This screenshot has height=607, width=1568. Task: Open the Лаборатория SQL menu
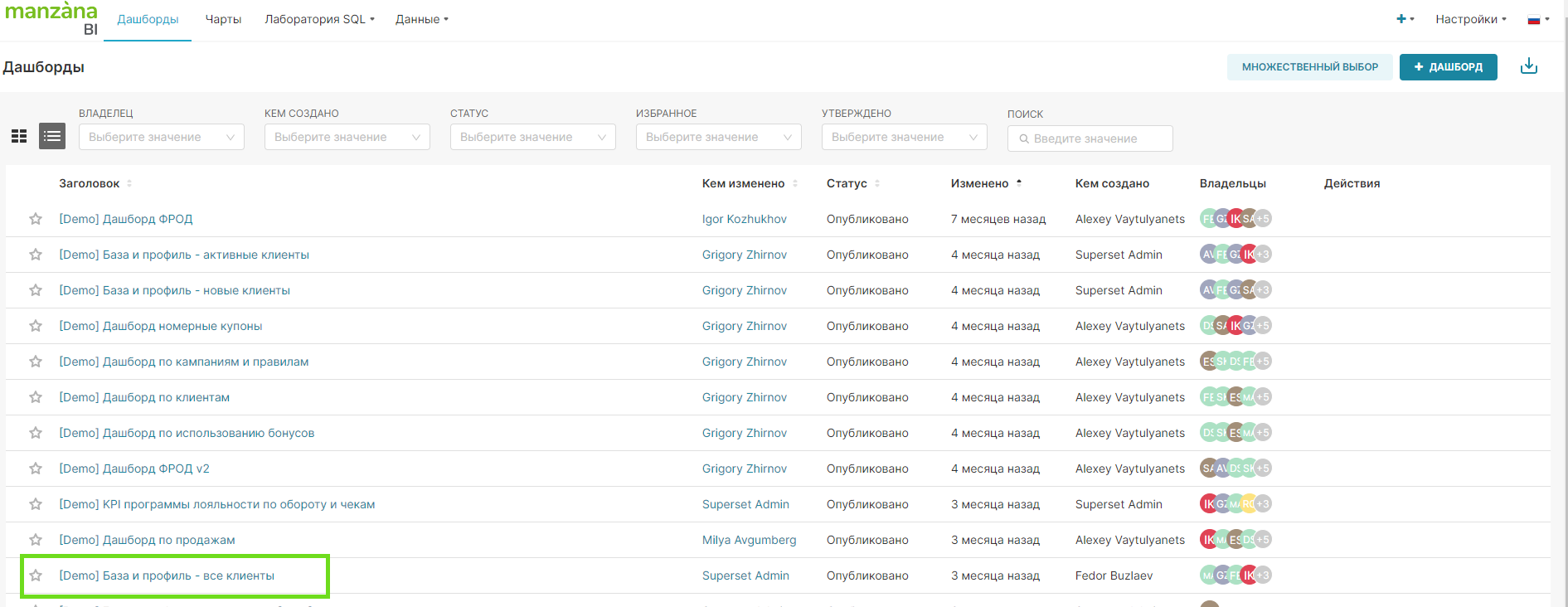click(x=319, y=19)
